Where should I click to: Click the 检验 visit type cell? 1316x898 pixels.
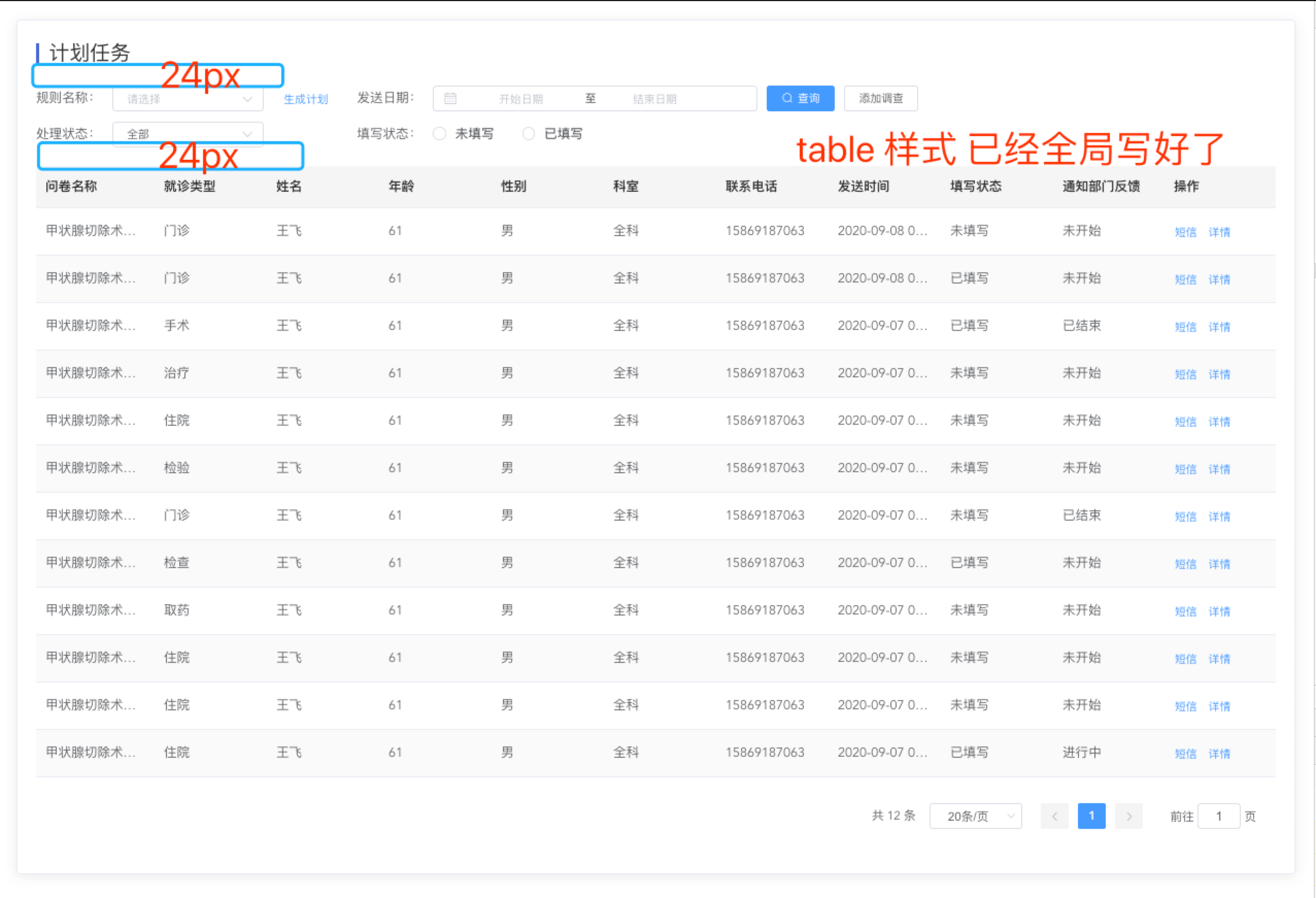click(x=177, y=468)
